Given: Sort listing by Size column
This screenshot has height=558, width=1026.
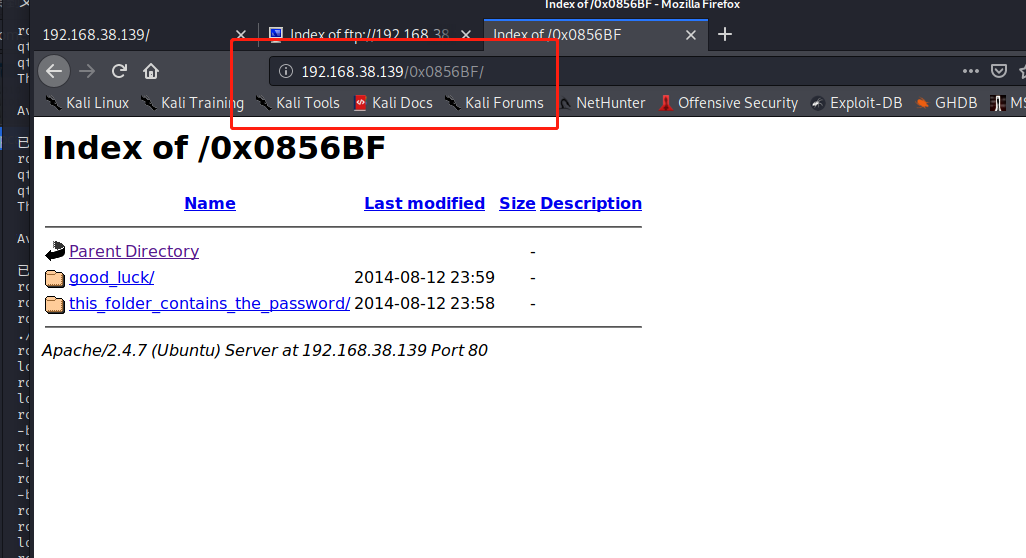Looking at the screenshot, I should pyautogui.click(x=517, y=203).
